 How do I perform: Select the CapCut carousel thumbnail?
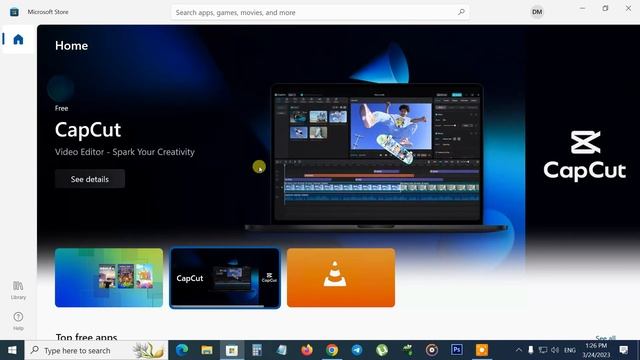click(225, 278)
